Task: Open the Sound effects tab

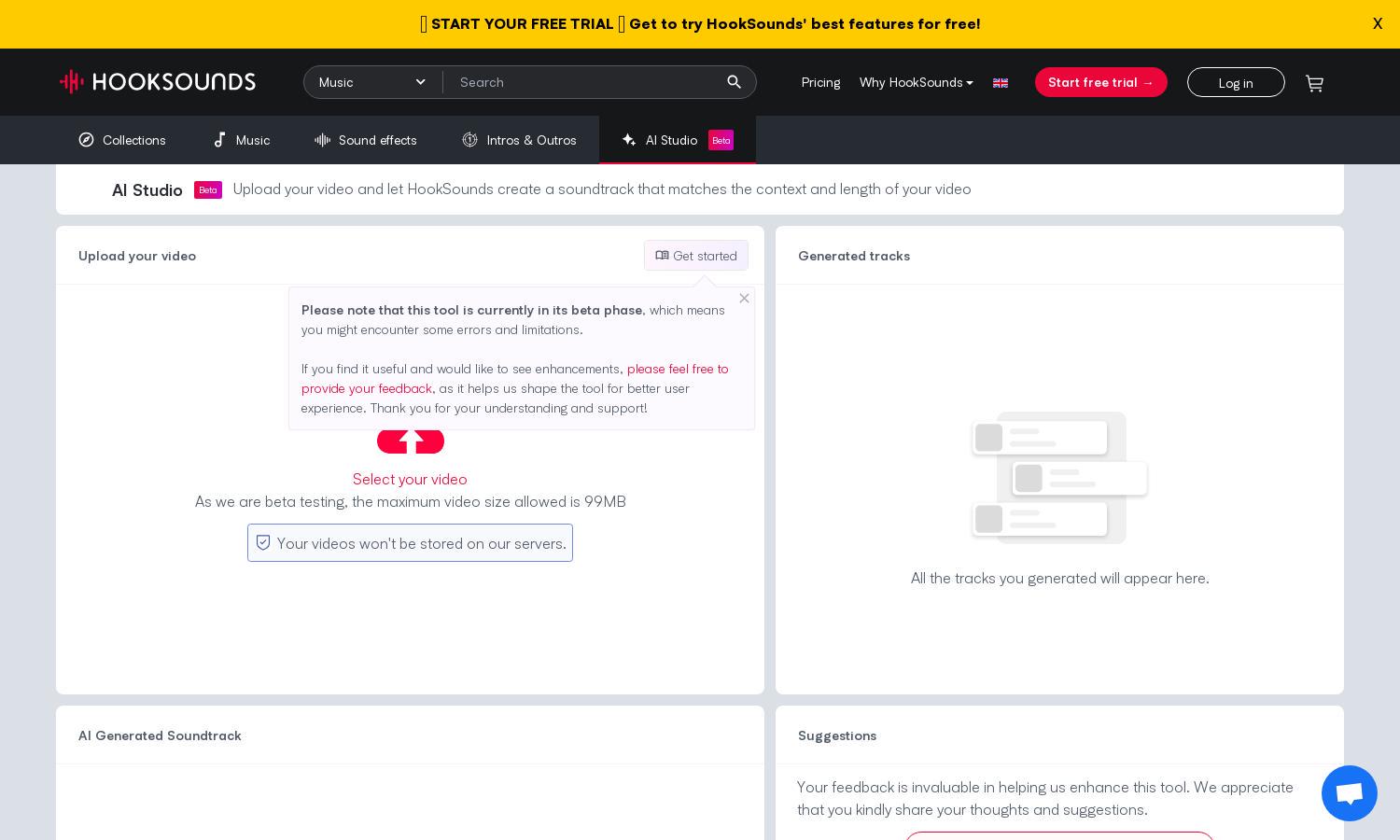Action: pos(366,140)
